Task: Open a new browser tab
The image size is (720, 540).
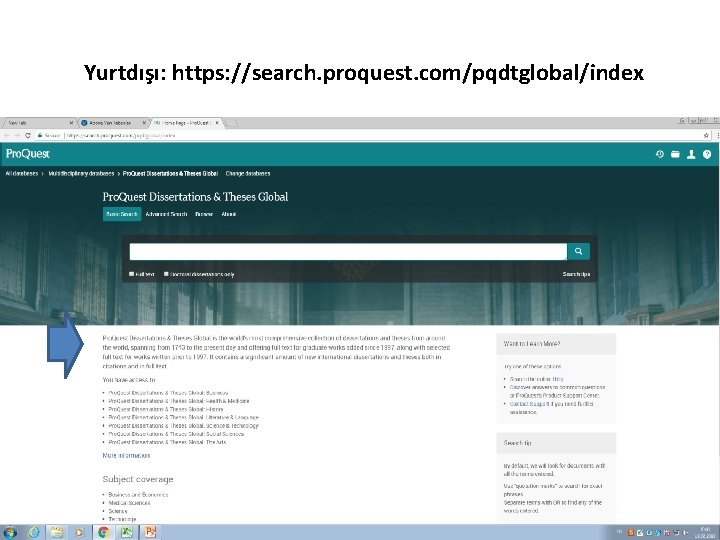Action: point(231,123)
